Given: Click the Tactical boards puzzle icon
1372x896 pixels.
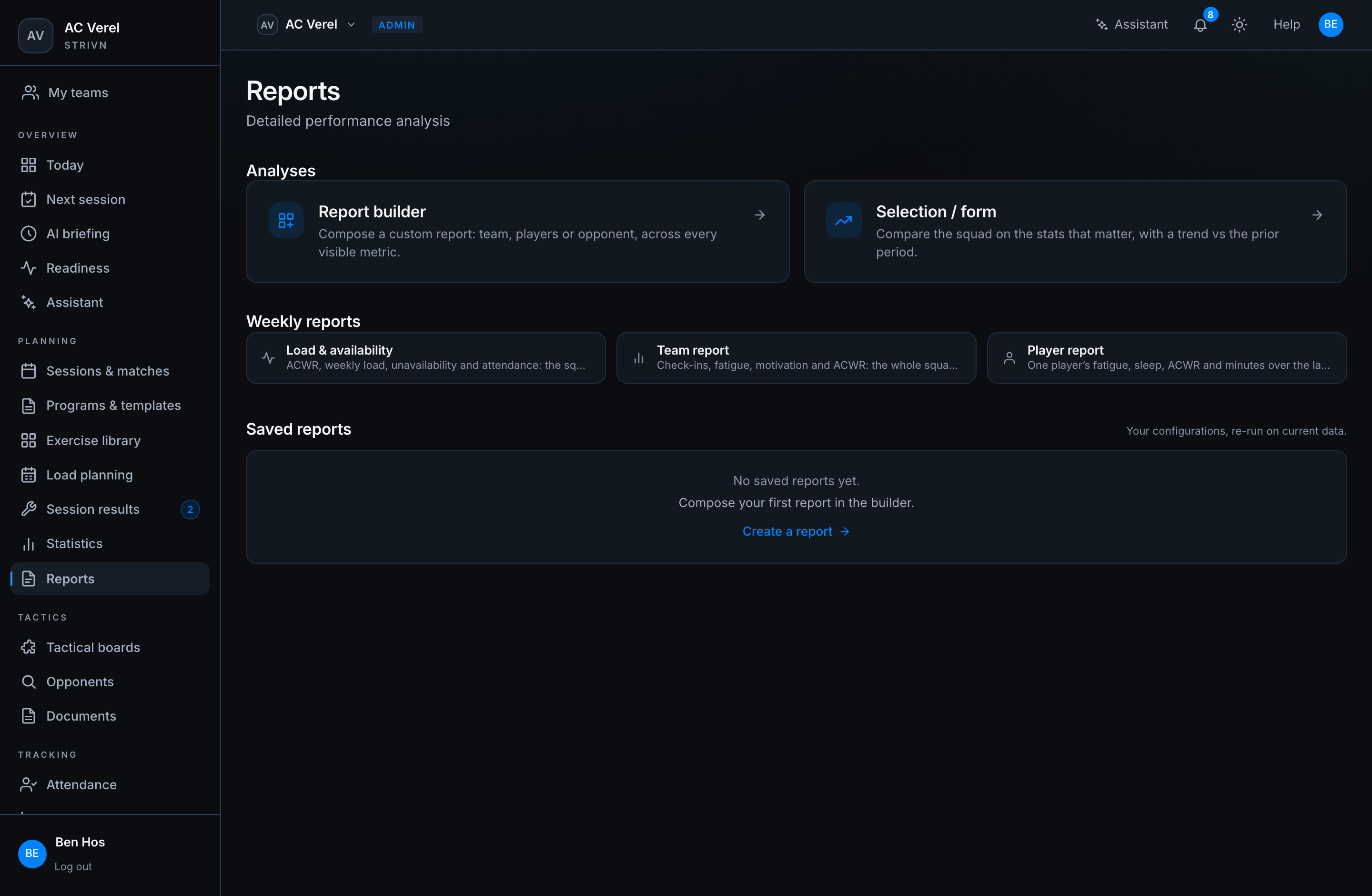Looking at the screenshot, I should (x=28, y=647).
